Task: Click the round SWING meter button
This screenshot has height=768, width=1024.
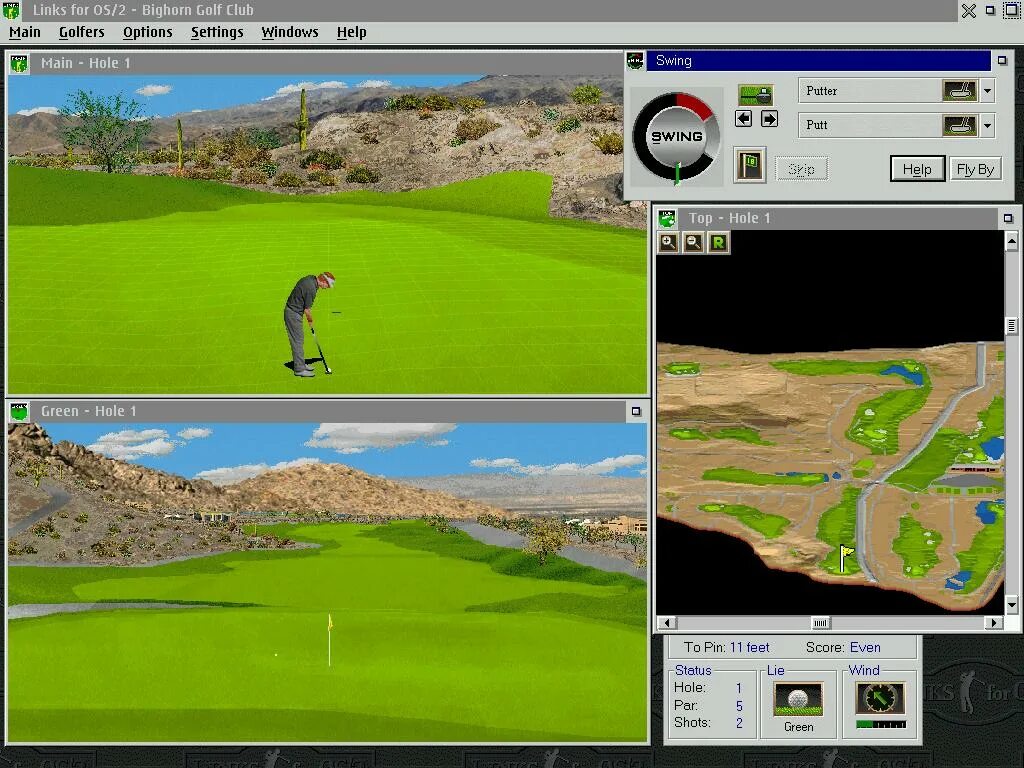Action: [677, 136]
